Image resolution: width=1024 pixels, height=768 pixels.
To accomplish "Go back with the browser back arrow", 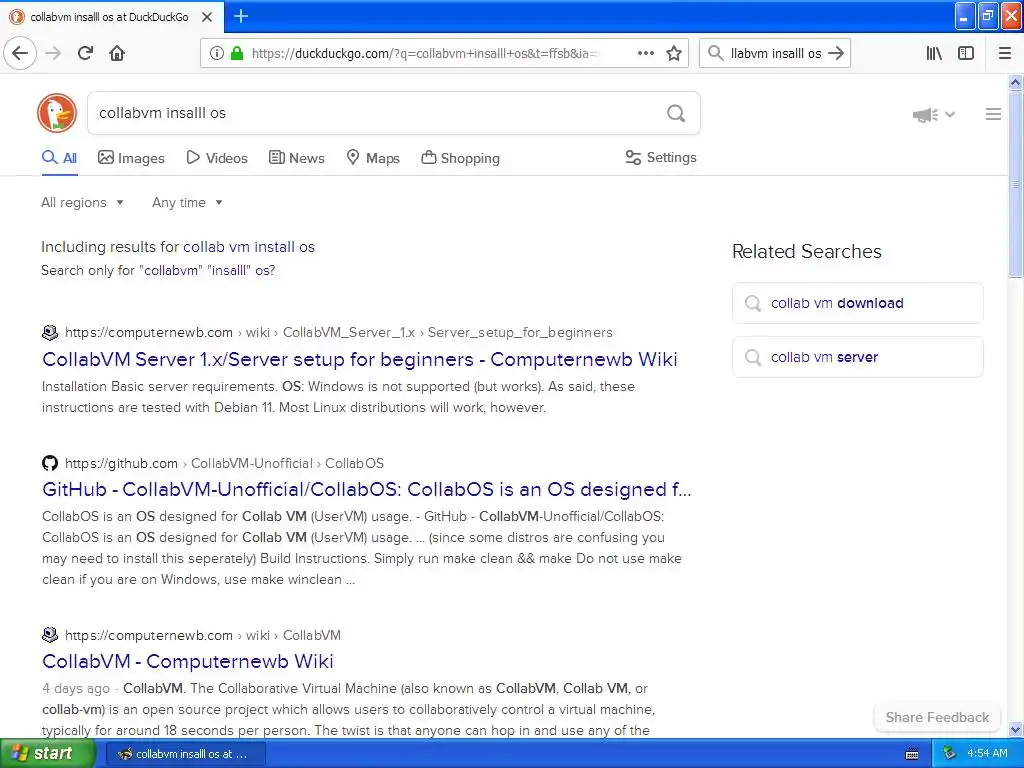I will tap(20, 53).
